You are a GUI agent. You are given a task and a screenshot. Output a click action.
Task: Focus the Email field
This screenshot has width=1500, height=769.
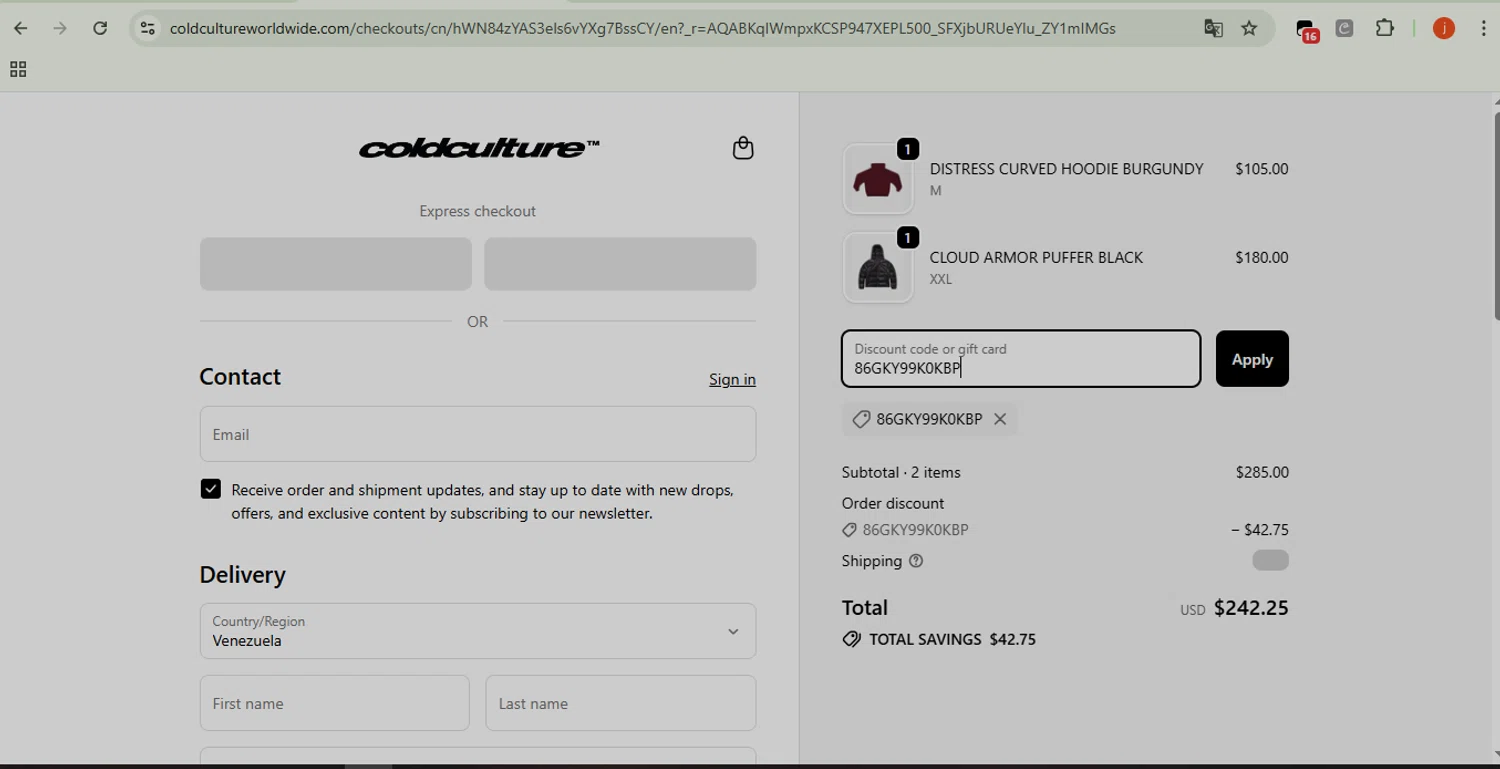click(478, 434)
